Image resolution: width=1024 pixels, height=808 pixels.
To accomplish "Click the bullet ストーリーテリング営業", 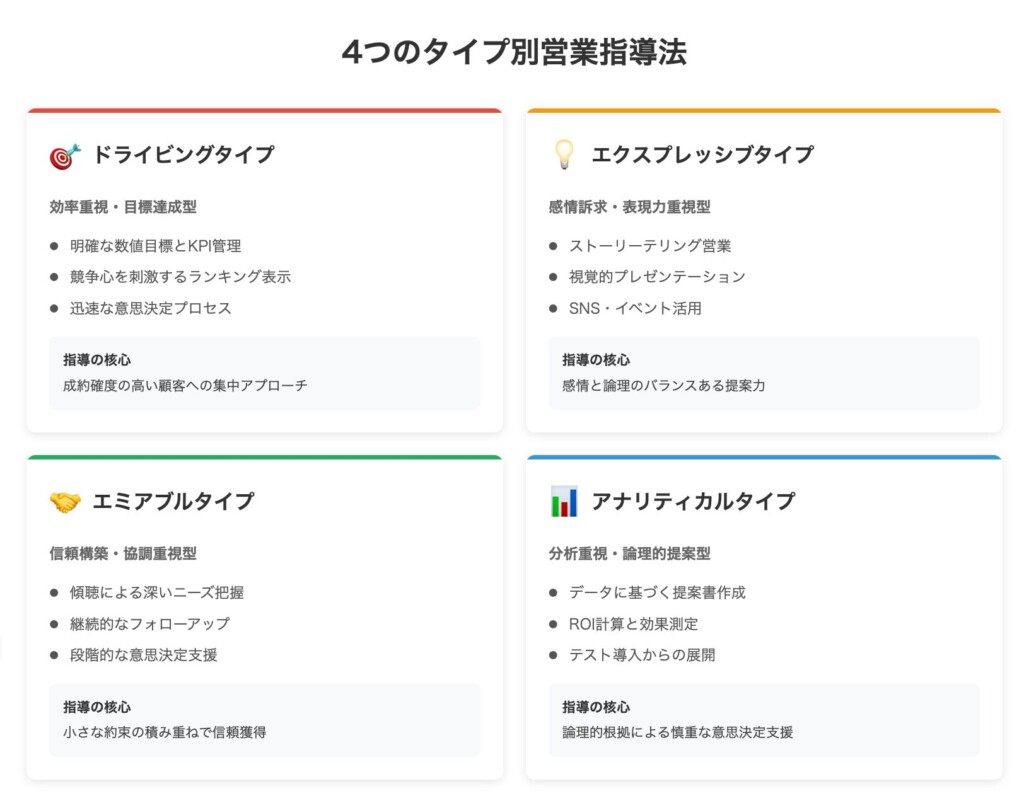I will coord(650,246).
